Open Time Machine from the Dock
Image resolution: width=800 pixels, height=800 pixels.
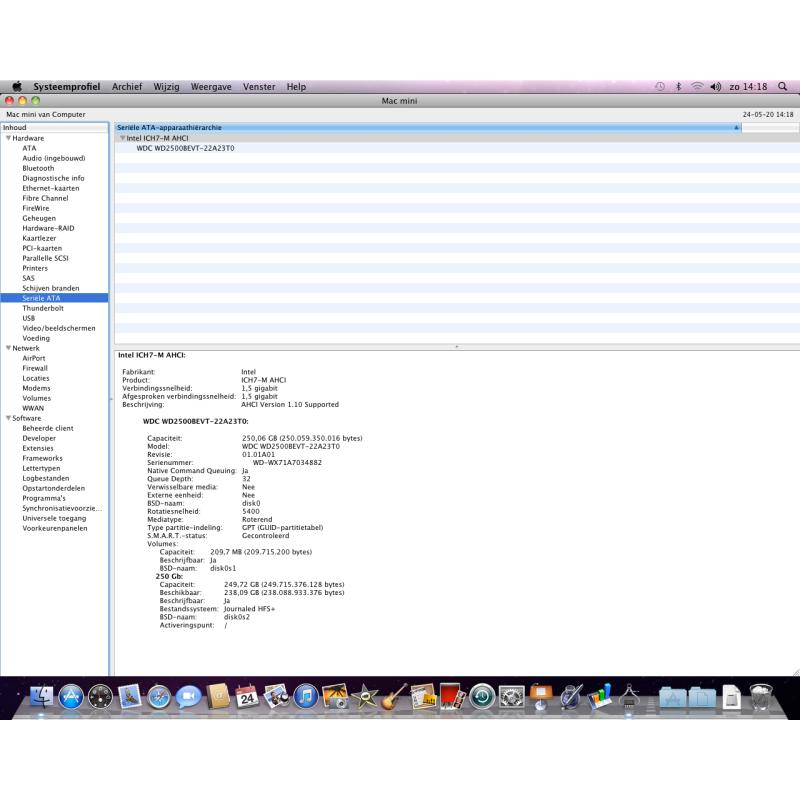(482, 697)
